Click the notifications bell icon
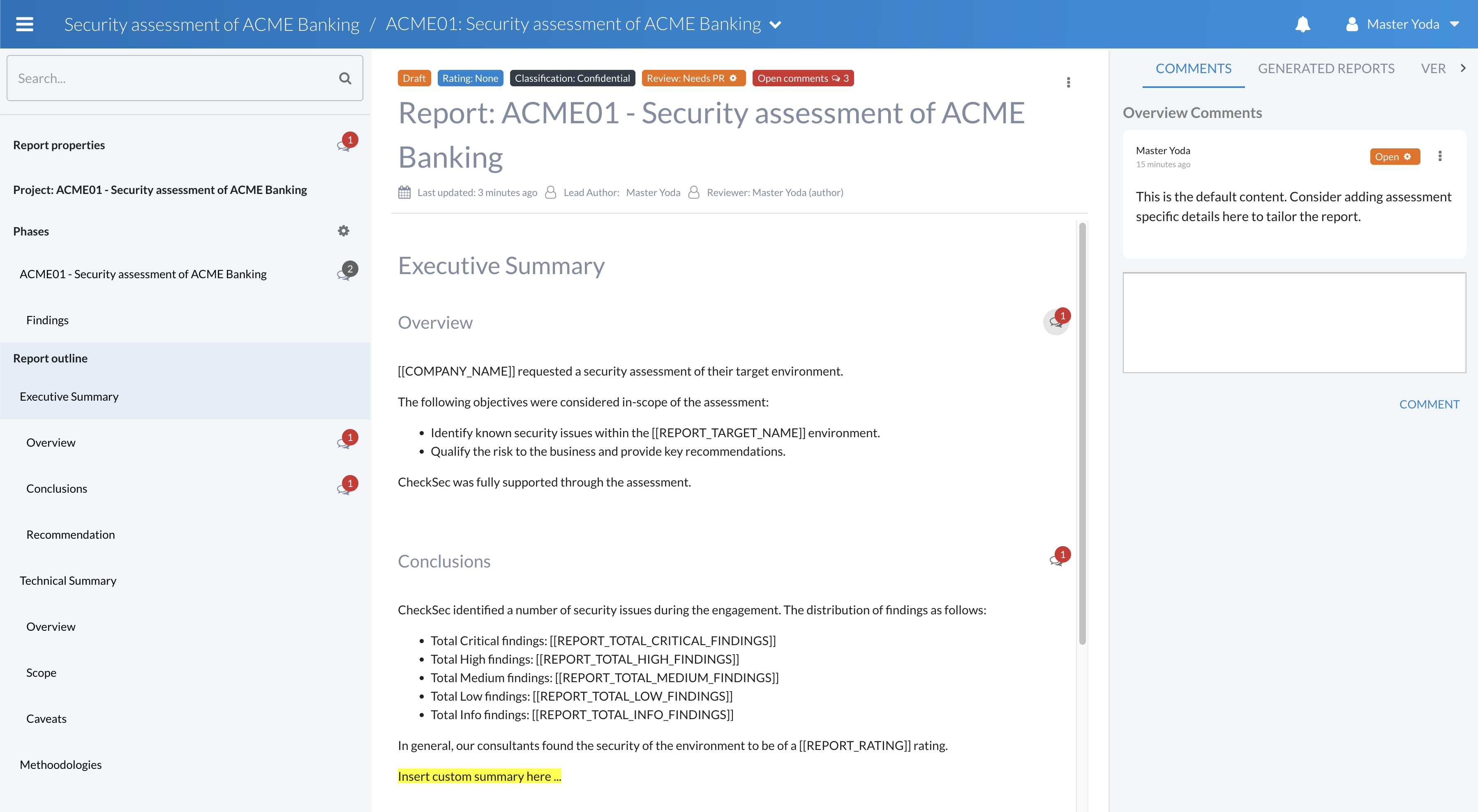Viewport: 1478px width, 812px height. pyautogui.click(x=1302, y=24)
